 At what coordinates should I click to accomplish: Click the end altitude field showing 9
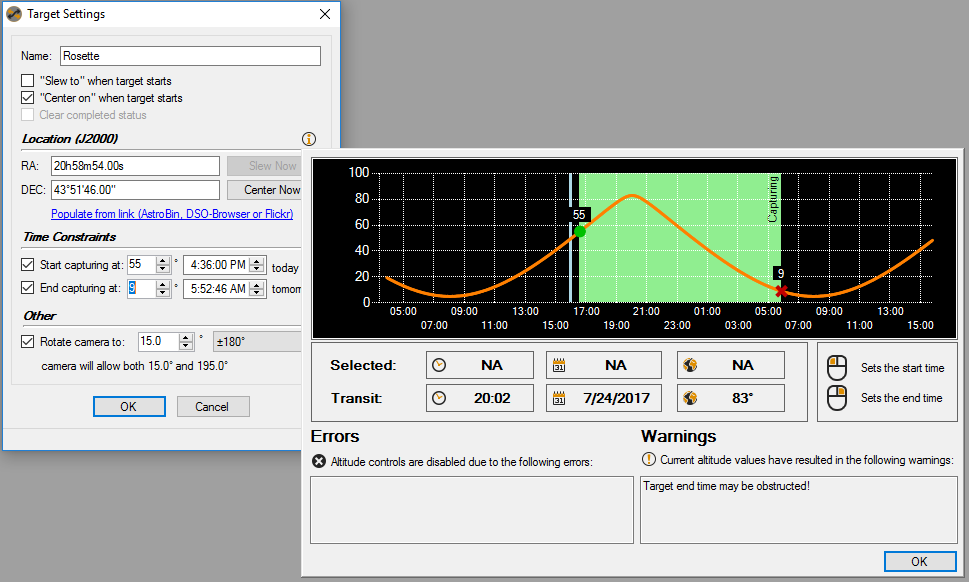(x=142, y=289)
